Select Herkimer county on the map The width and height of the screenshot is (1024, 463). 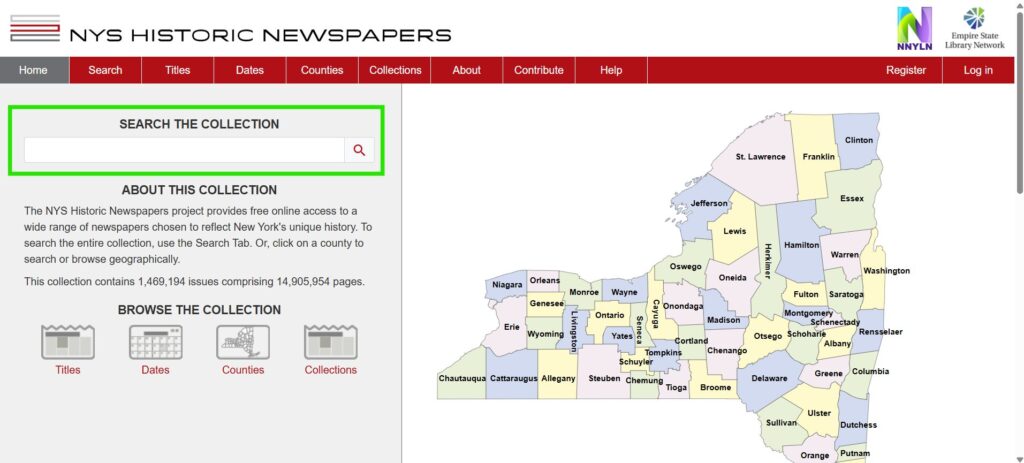[767, 261]
